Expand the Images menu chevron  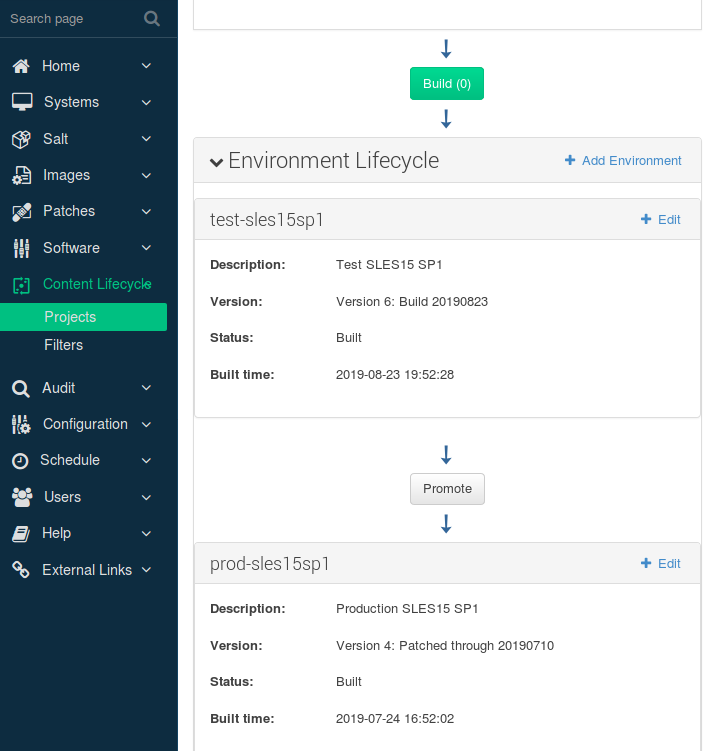point(147,176)
